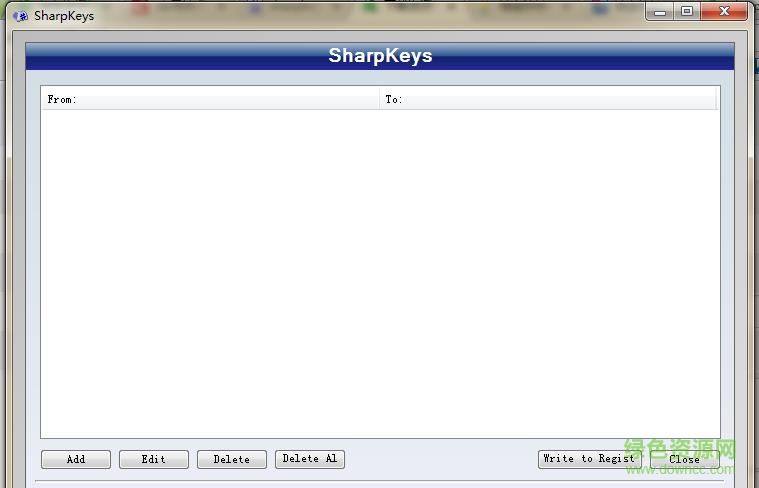Click the Write to Registry button
The image size is (759, 488).
[x=590, y=459]
